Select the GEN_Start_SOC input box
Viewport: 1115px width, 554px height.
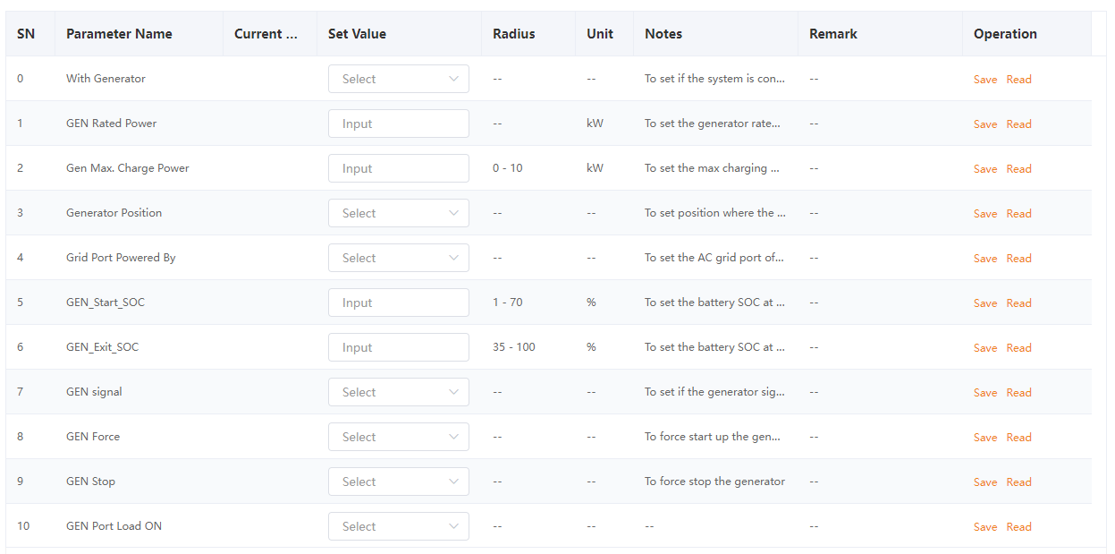pos(398,303)
